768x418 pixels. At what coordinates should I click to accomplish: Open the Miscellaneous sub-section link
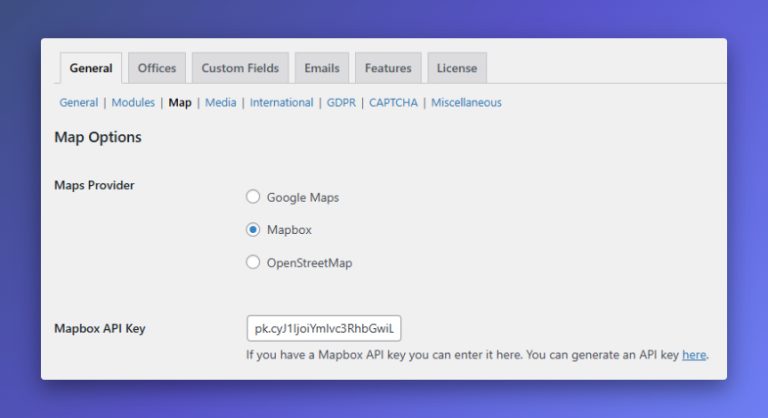[466, 102]
